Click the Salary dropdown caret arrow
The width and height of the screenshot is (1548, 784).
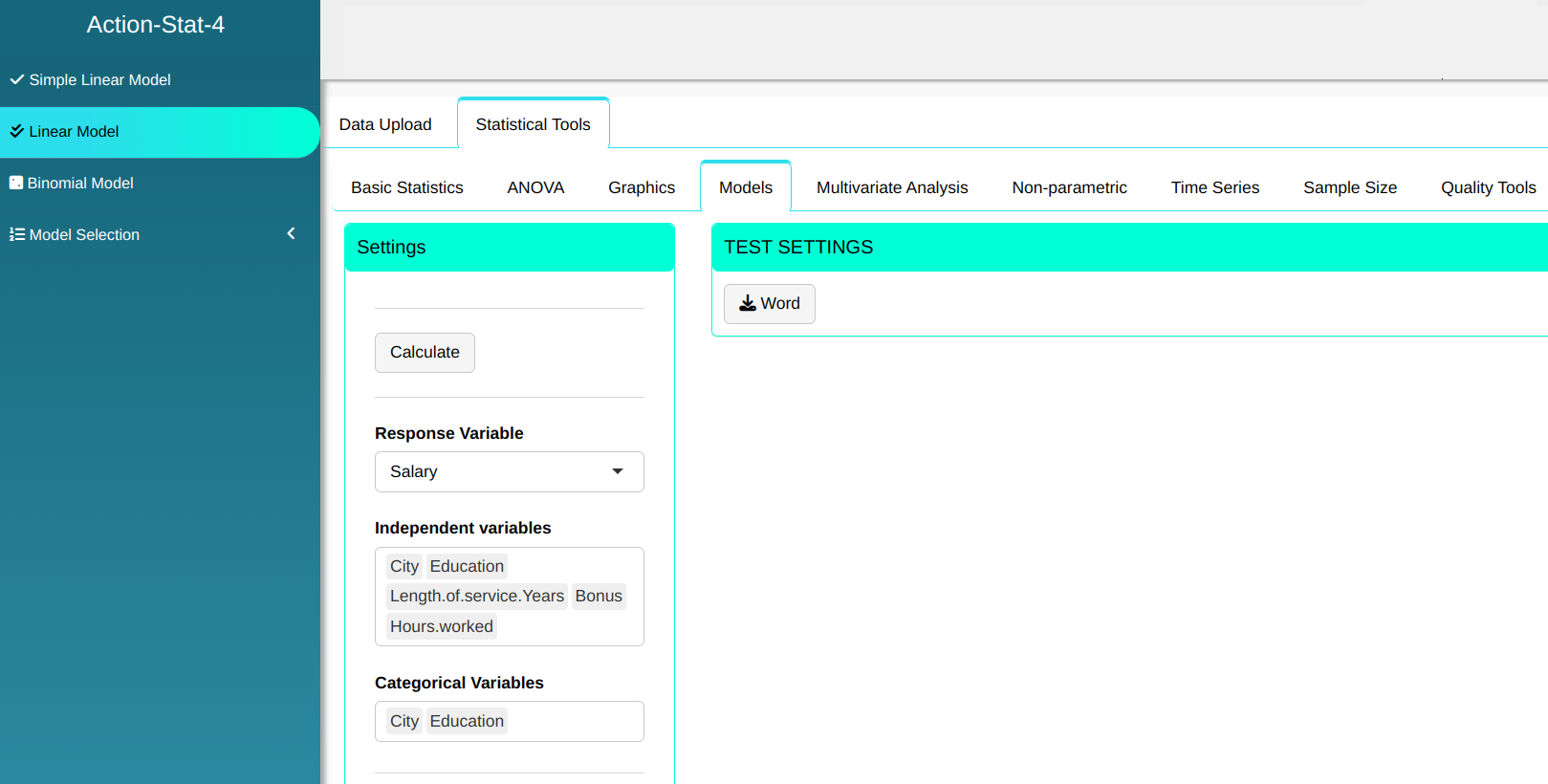(618, 471)
